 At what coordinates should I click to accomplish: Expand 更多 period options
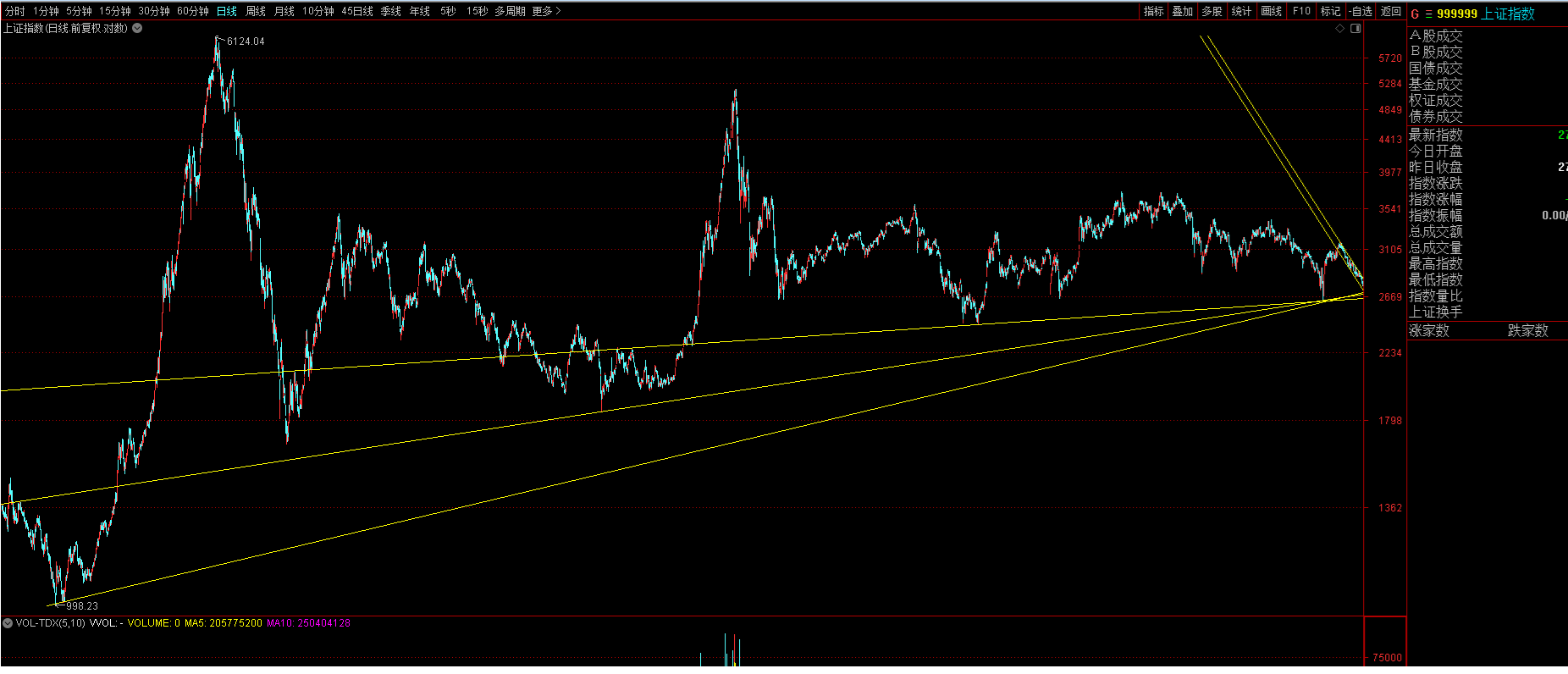(546, 11)
